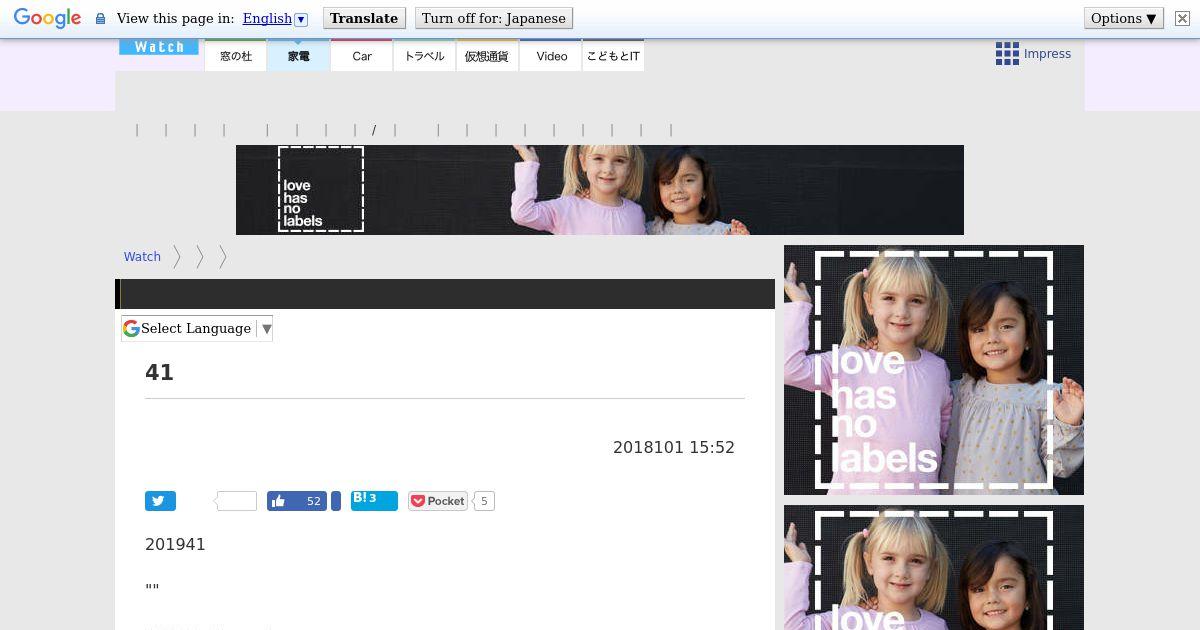Close the Google translate bar

[1182, 19]
